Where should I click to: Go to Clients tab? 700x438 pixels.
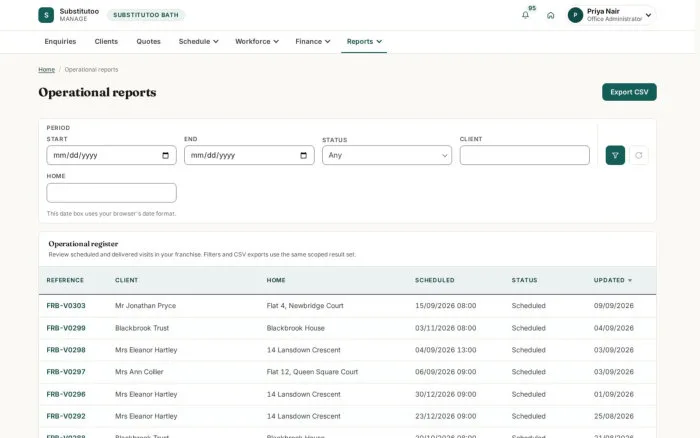(106, 42)
